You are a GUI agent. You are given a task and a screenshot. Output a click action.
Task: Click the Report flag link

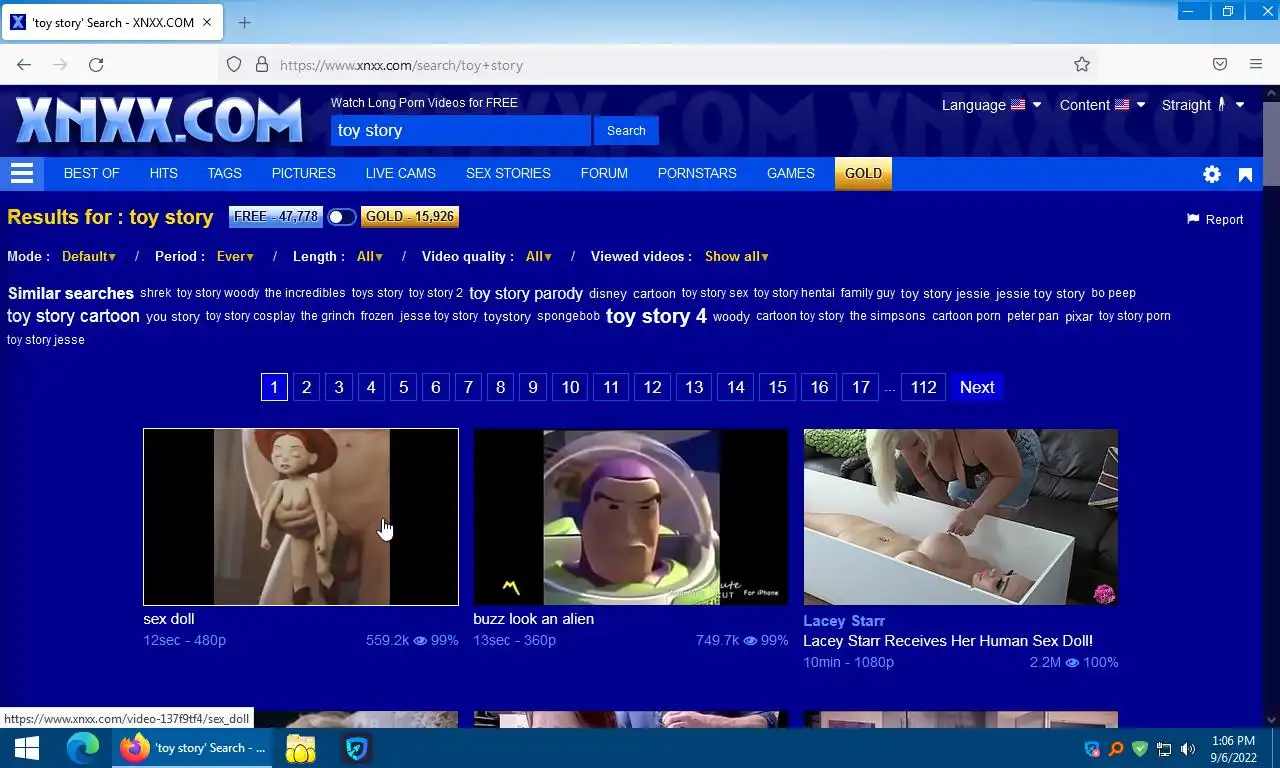pos(1215,219)
